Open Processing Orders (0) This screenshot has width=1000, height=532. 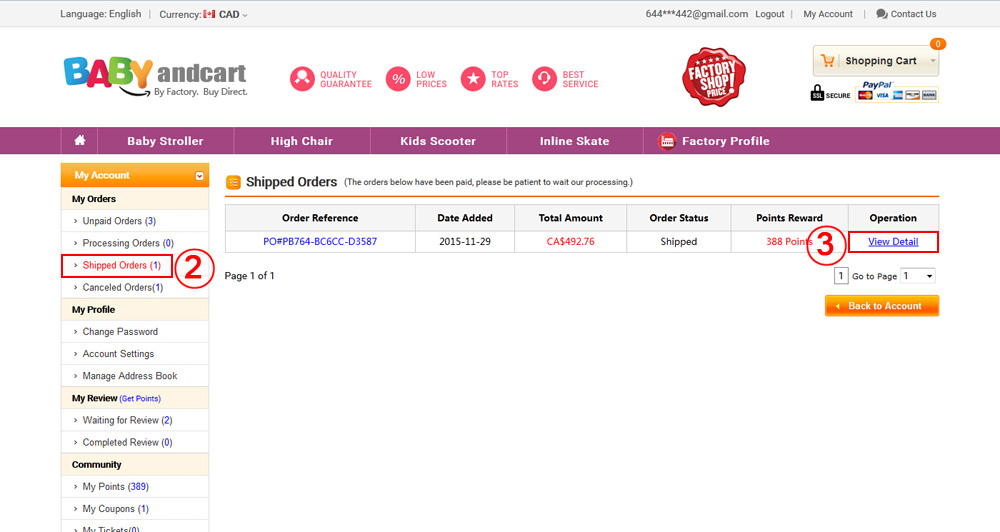[x=128, y=243]
